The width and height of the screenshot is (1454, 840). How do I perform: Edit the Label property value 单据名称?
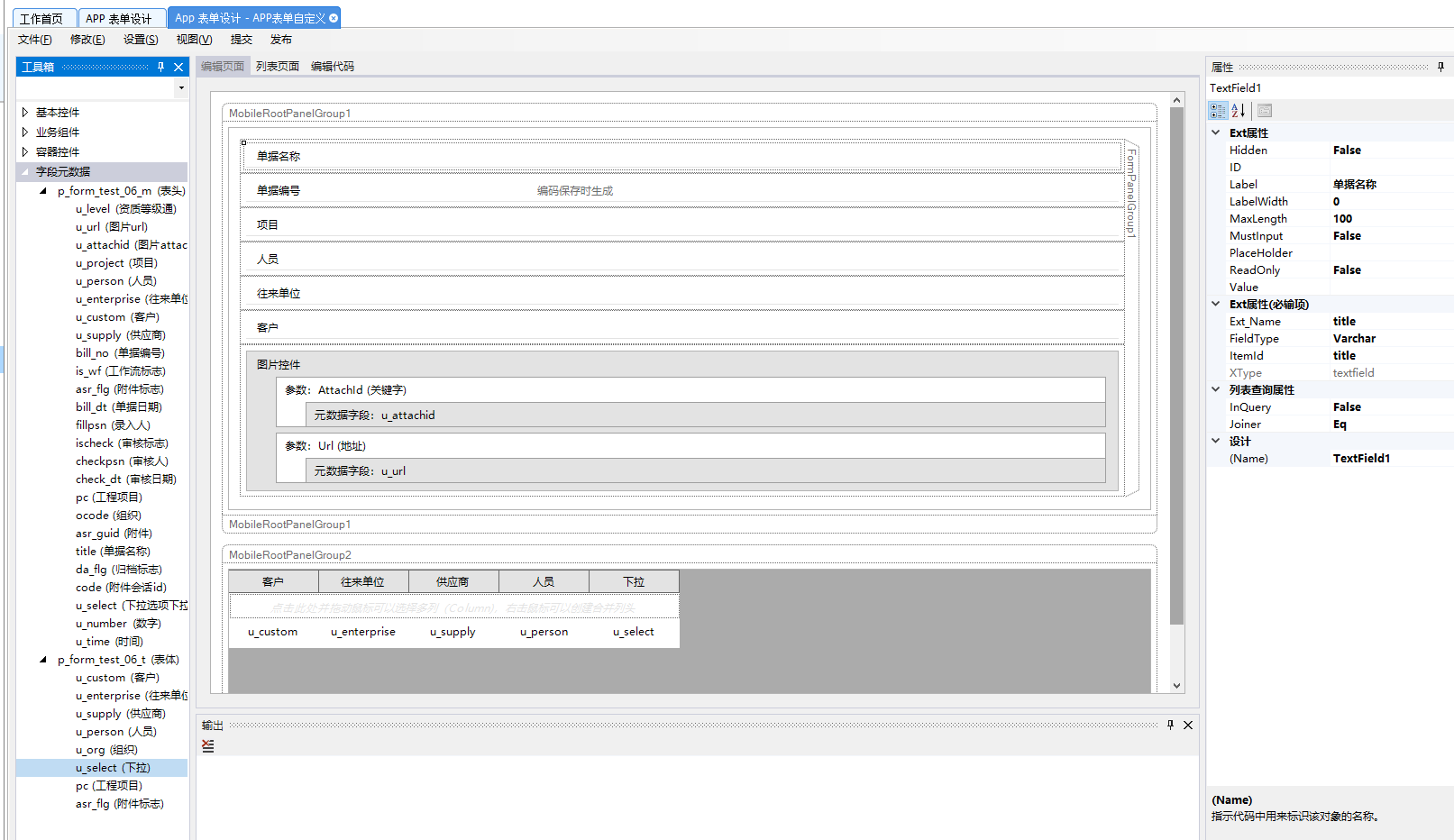click(1391, 185)
